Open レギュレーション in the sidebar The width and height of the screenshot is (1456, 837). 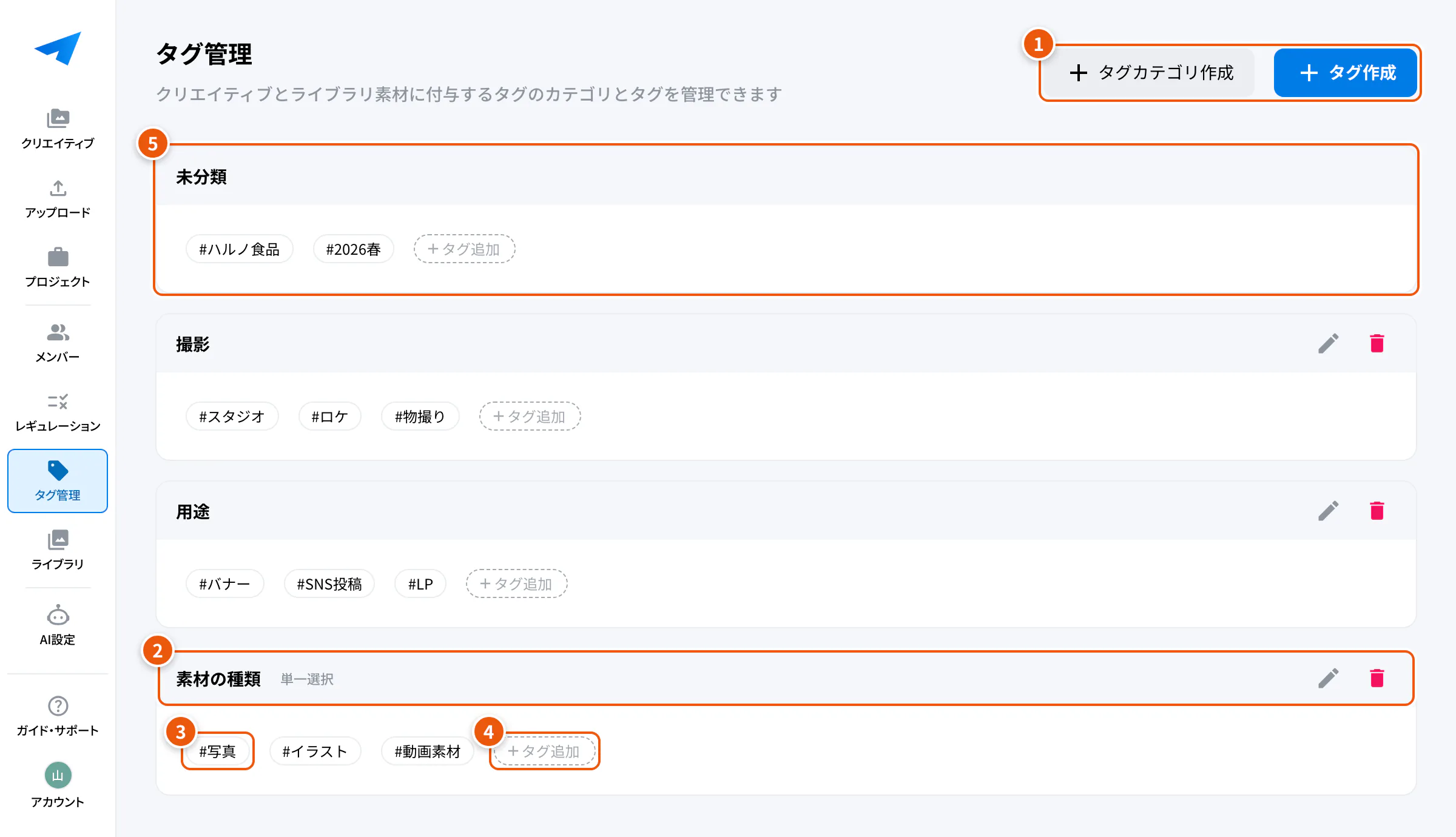tap(58, 412)
